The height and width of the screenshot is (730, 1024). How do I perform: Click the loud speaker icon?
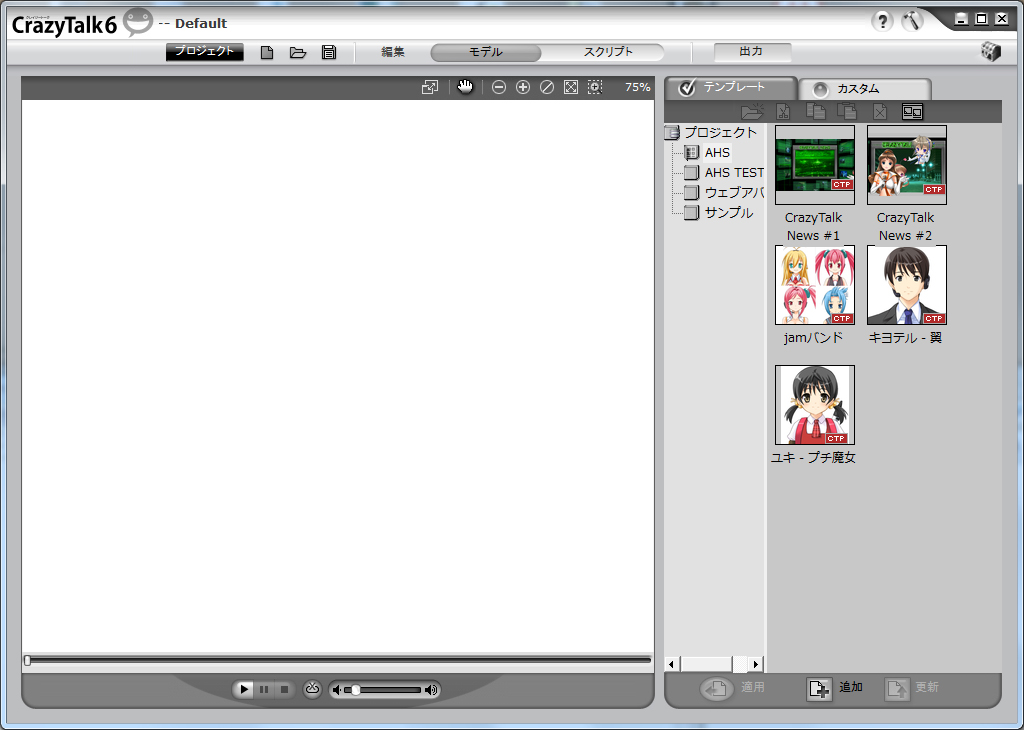tap(431, 690)
